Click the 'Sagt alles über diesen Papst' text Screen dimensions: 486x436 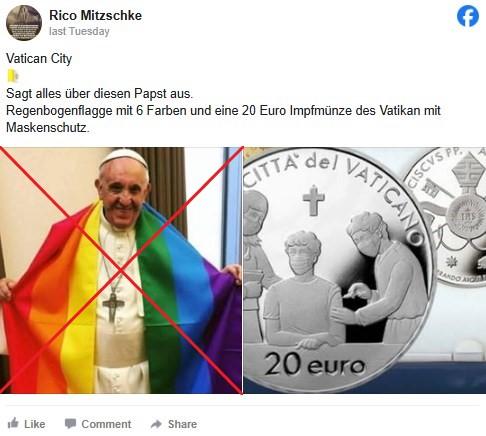(87, 94)
